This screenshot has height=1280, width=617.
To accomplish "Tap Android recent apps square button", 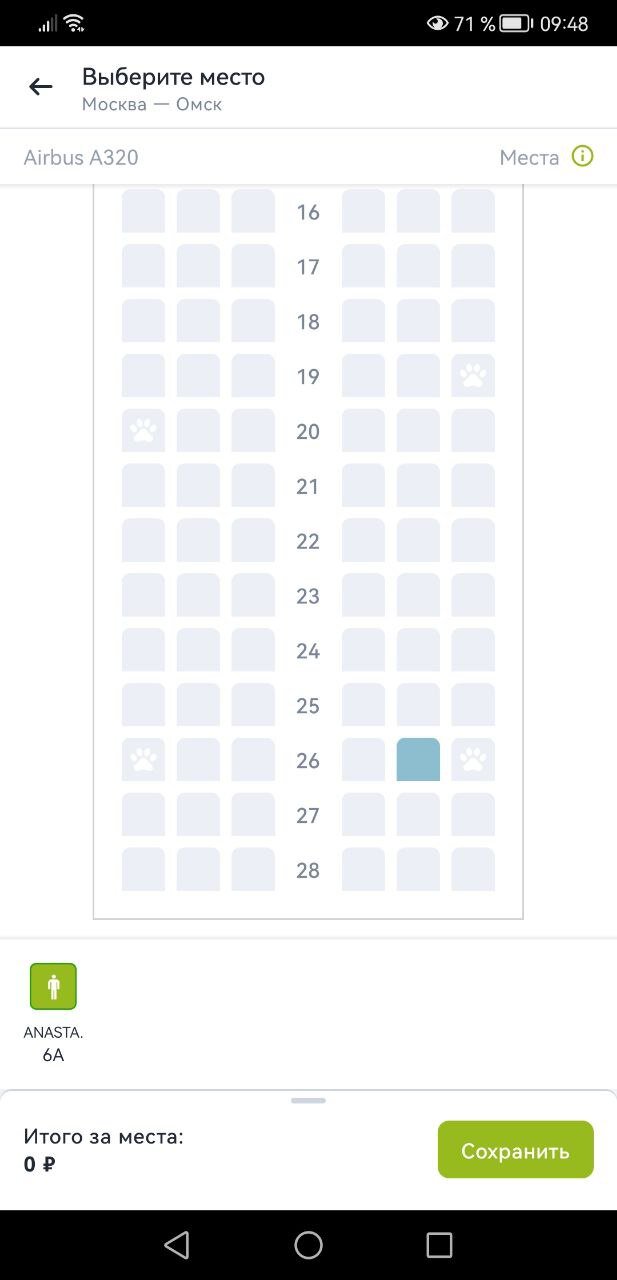I will (x=439, y=1244).
